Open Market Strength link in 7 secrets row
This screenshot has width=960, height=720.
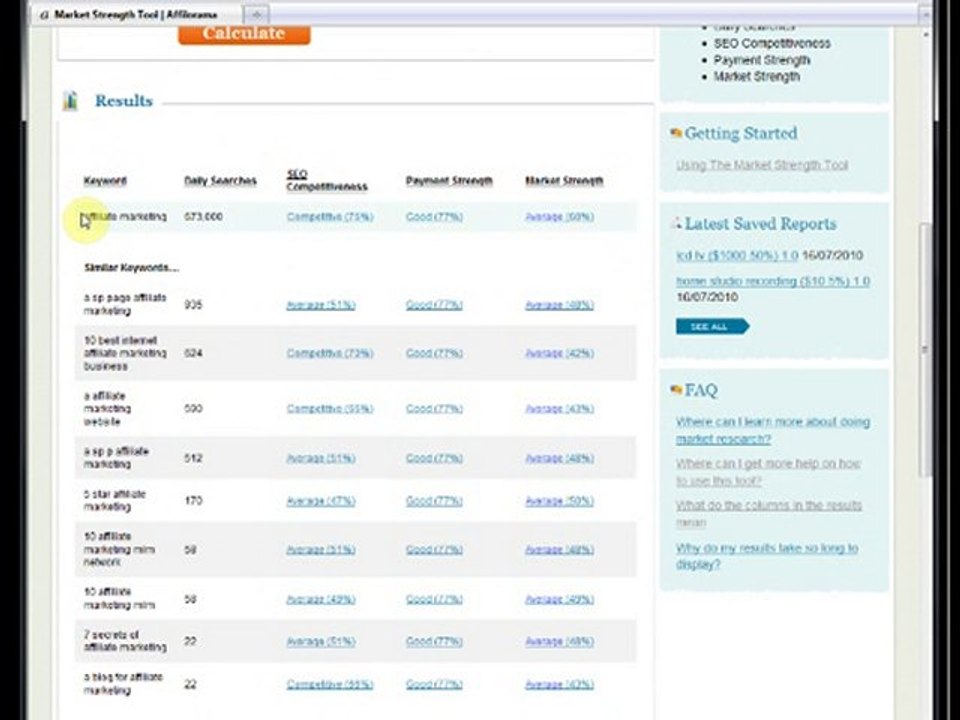[560, 642]
